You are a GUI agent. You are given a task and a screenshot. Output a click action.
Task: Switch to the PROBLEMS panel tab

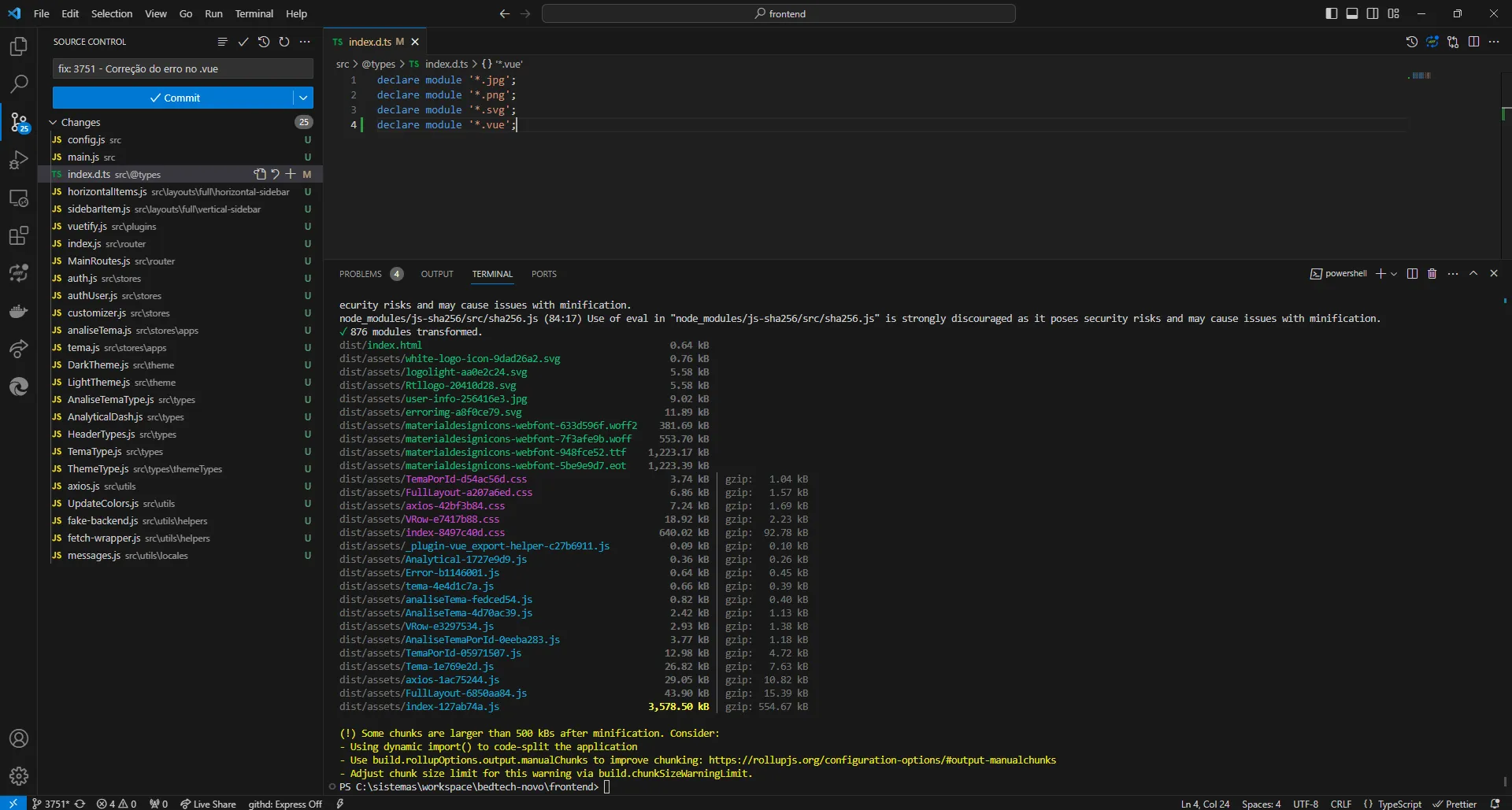[361, 274]
